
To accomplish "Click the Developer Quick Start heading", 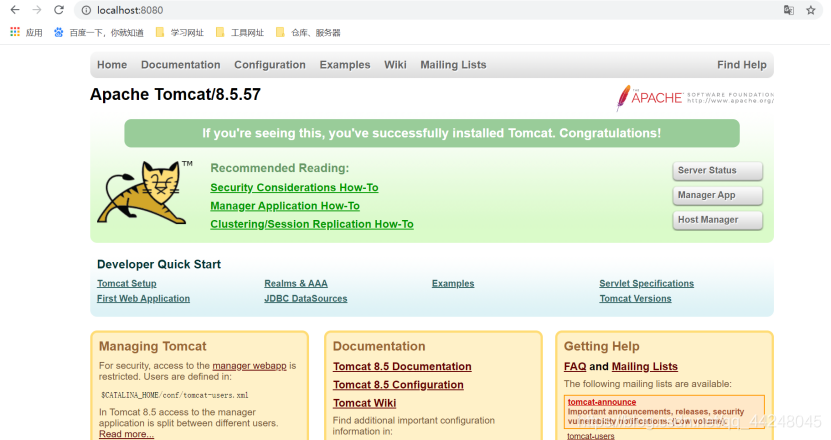I will pos(159,264).
